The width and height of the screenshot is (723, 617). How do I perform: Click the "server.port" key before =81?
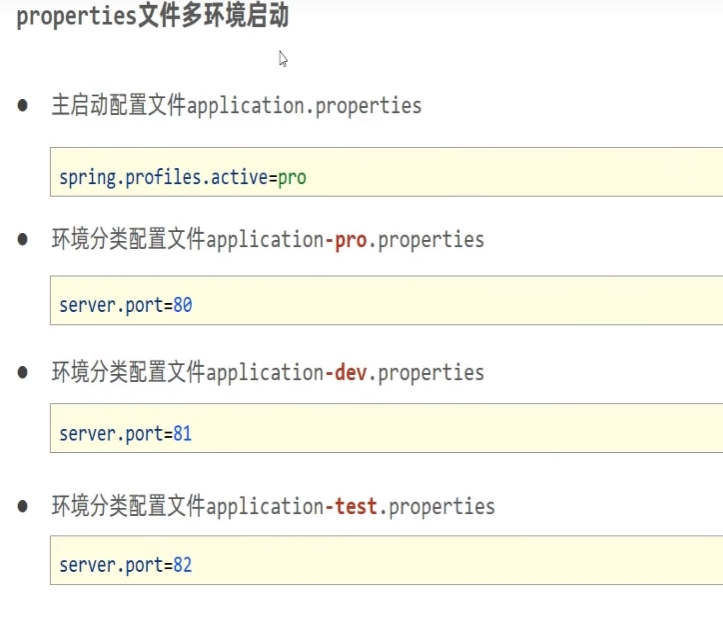click(110, 434)
